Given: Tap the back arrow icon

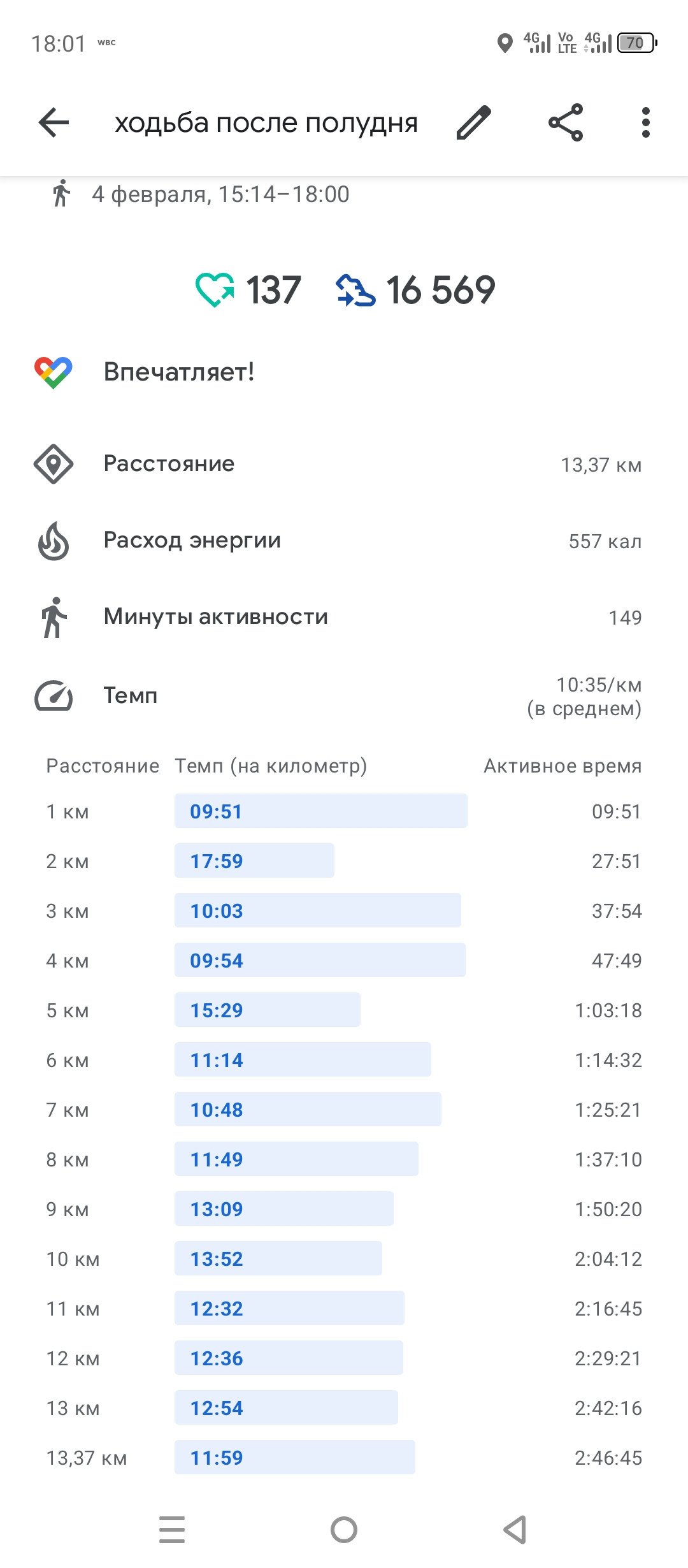Looking at the screenshot, I should point(54,122).
